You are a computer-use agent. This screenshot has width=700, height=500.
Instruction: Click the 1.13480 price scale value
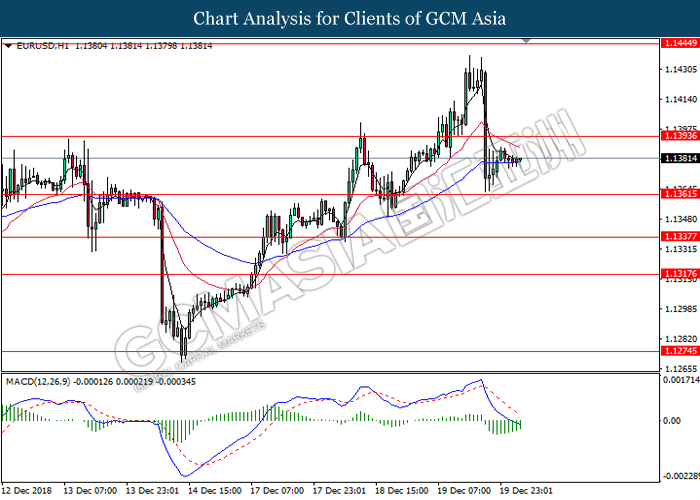681,219
